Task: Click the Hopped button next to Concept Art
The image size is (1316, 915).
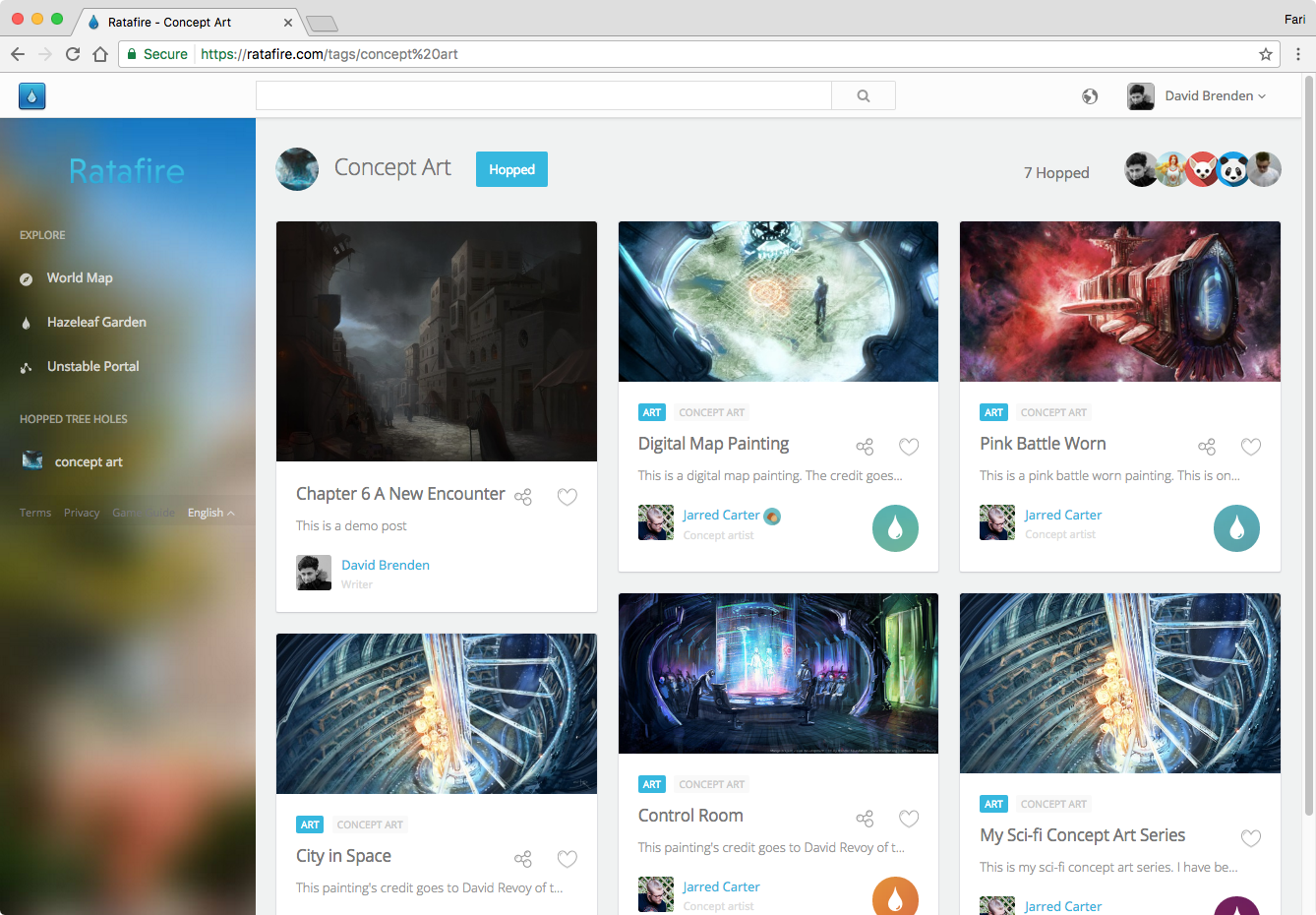Action: point(511,169)
